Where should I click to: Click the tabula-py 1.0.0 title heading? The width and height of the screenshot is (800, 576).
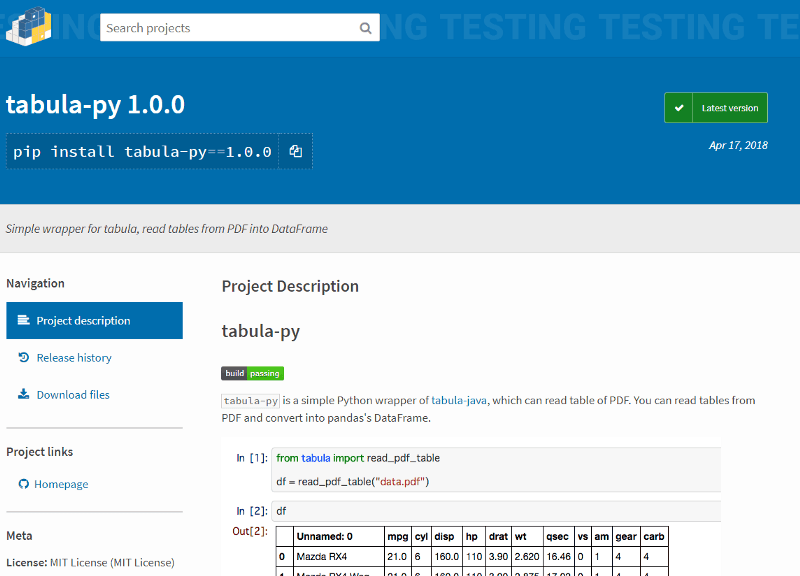click(95, 105)
